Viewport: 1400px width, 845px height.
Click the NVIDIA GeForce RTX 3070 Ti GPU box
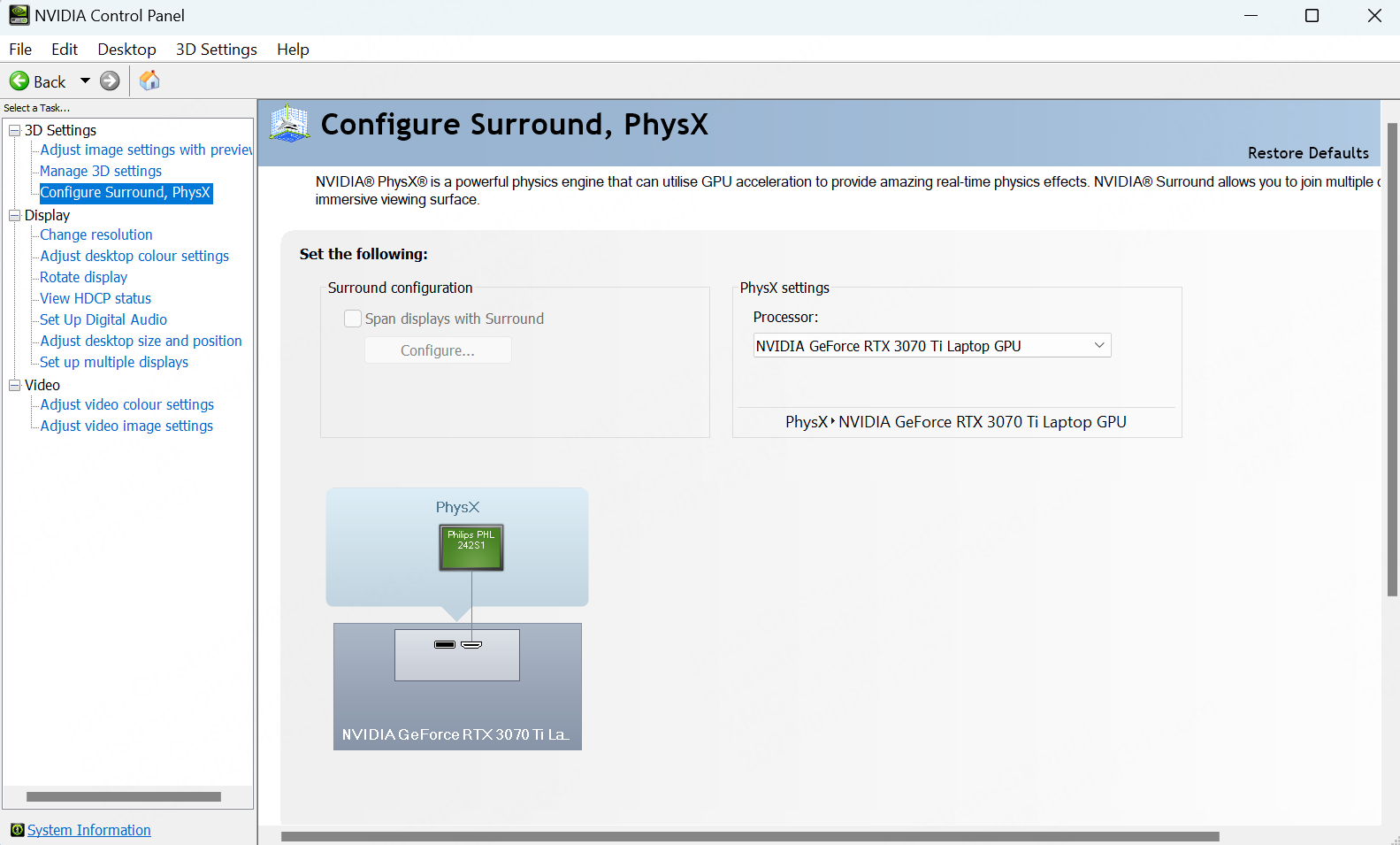[457, 687]
